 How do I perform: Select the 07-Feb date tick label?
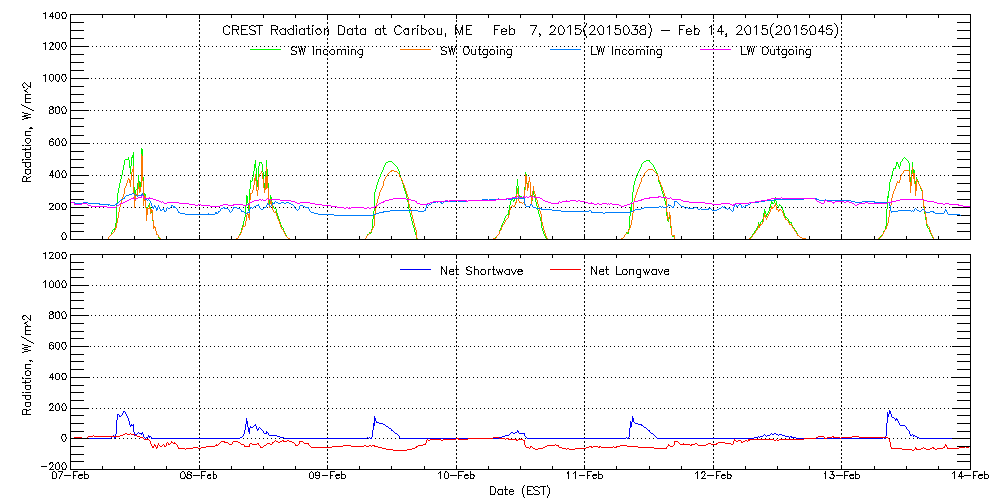[x=72, y=477]
